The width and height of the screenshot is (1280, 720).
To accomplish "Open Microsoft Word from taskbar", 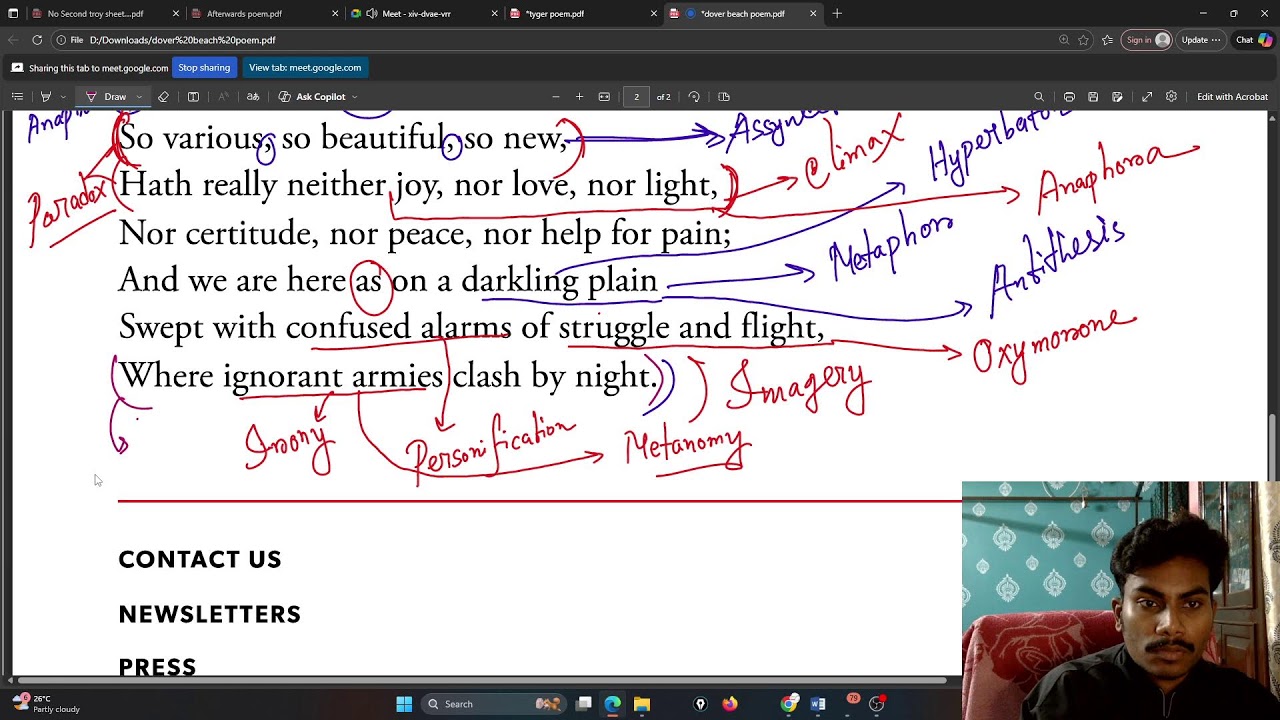I will [x=818, y=704].
